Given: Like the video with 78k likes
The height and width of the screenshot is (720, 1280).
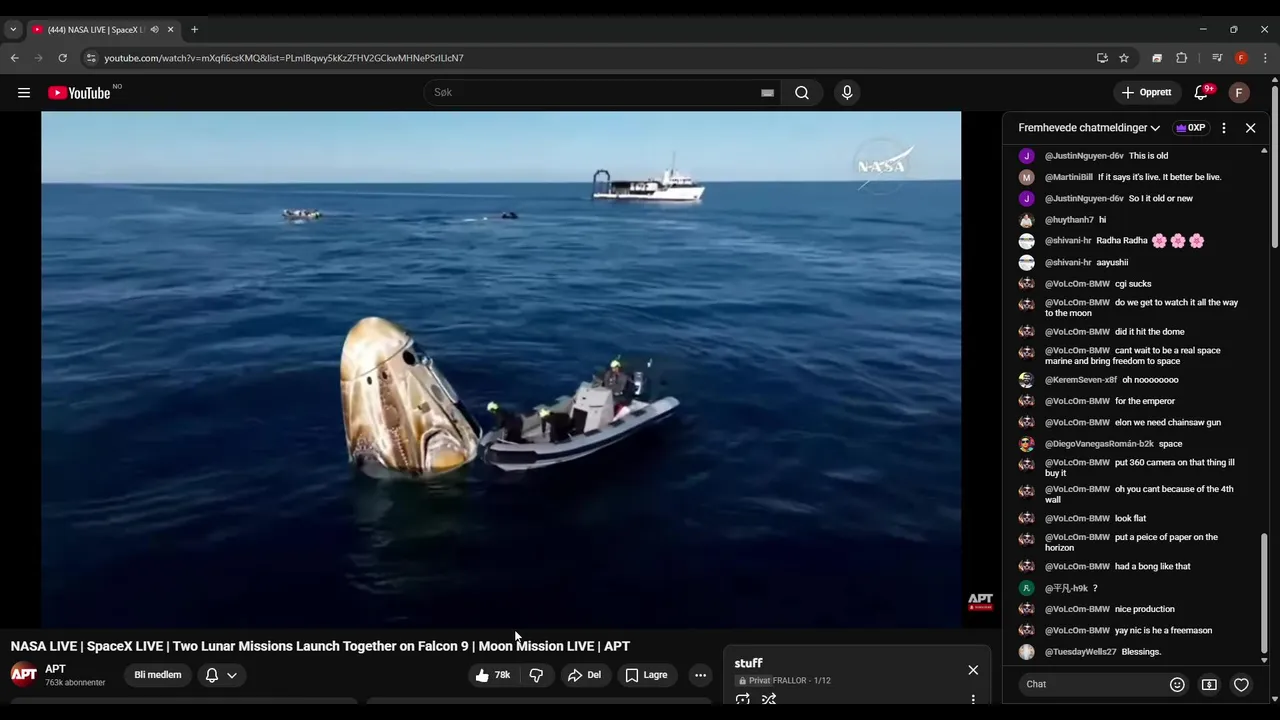Looking at the screenshot, I should 493,675.
